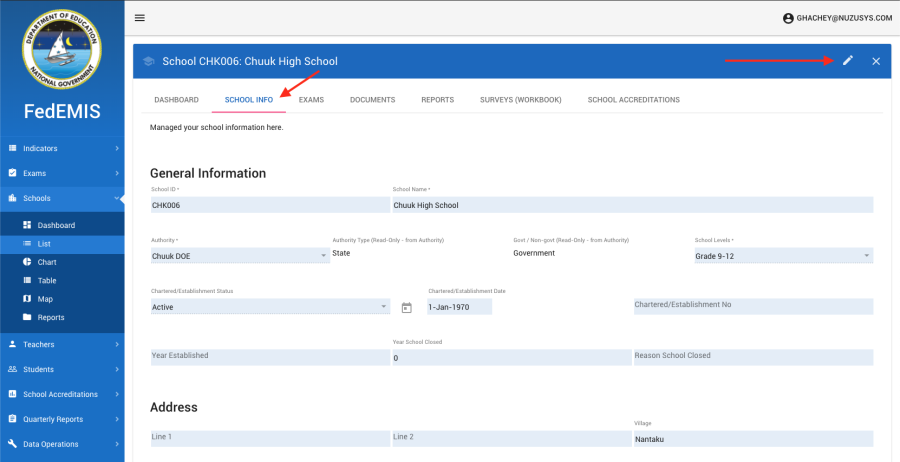Click the pencil edit icon in header
Screen dimensions: 900x462
(x=848, y=61)
